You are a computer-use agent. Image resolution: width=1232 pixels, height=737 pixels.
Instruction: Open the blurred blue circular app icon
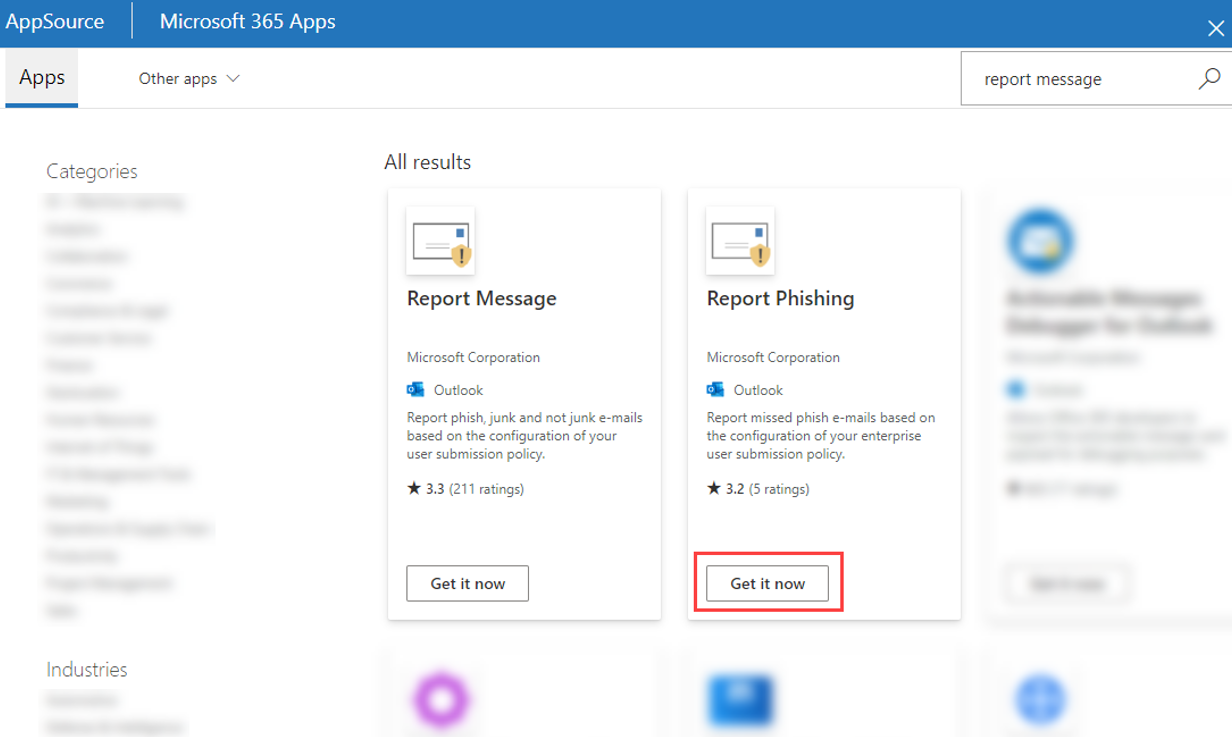[1040, 242]
